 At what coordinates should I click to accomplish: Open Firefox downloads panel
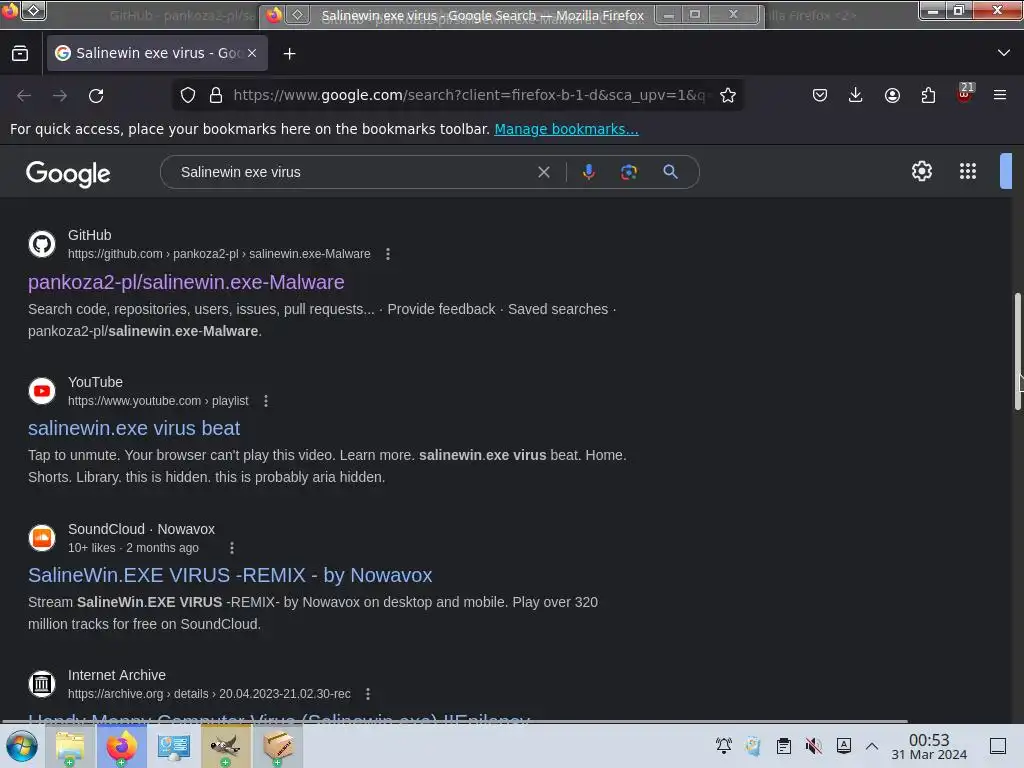(x=856, y=95)
